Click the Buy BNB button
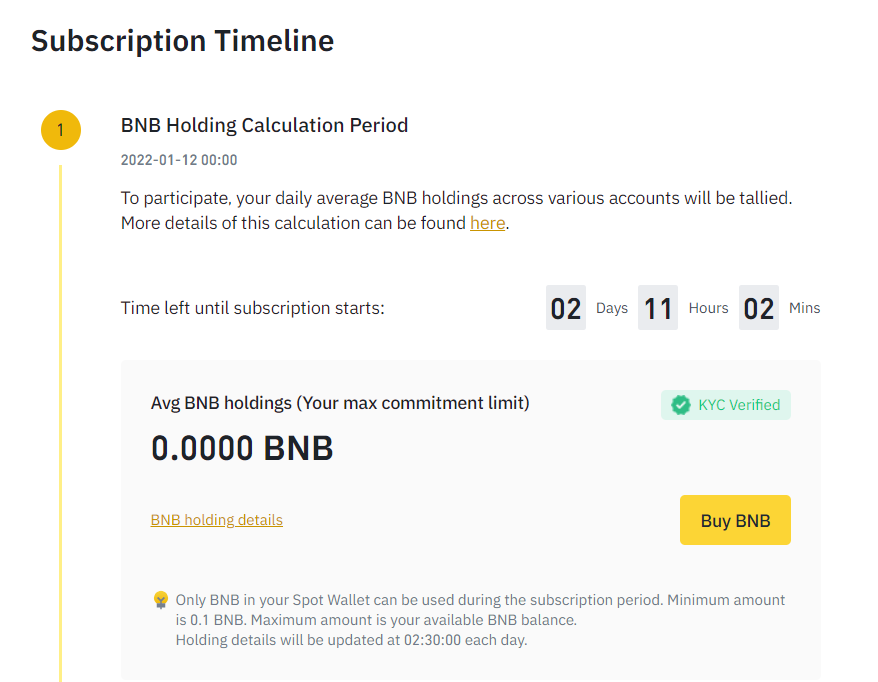878x682 pixels. click(735, 520)
